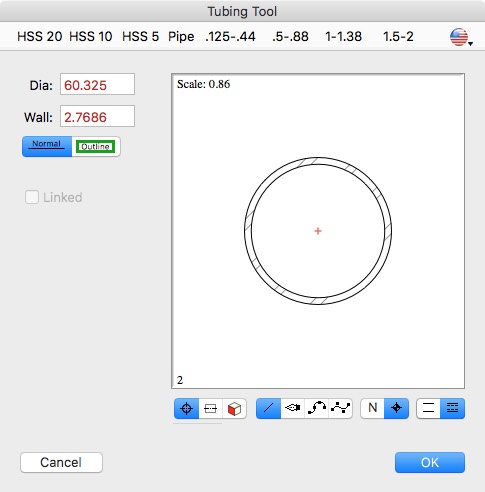Pick the straight line drawing mode
The image size is (485, 492).
click(x=268, y=408)
